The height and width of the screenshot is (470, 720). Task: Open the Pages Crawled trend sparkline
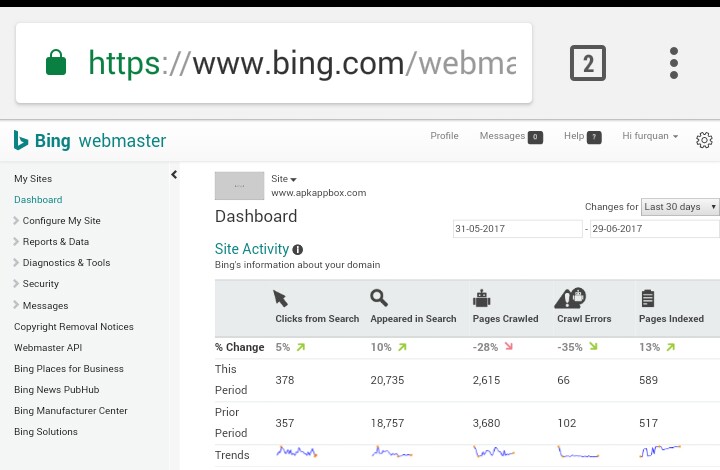[x=494, y=452]
